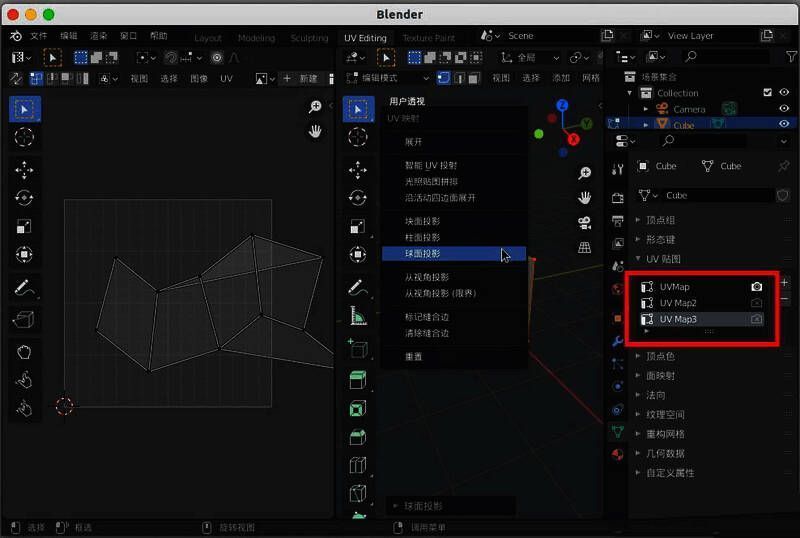Viewport: 800px width, 538px height.
Task: Click the zoom magnifier icon in UV editor
Action: click(315, 107)
